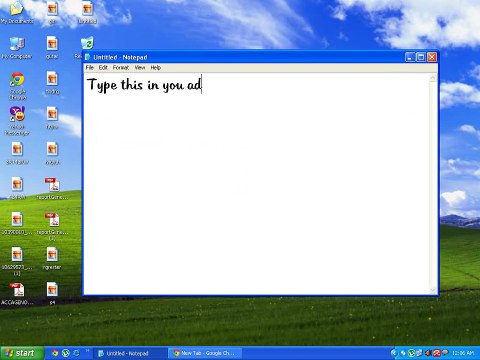
Task: Close the Notepad window
Action: pos(432,57)
